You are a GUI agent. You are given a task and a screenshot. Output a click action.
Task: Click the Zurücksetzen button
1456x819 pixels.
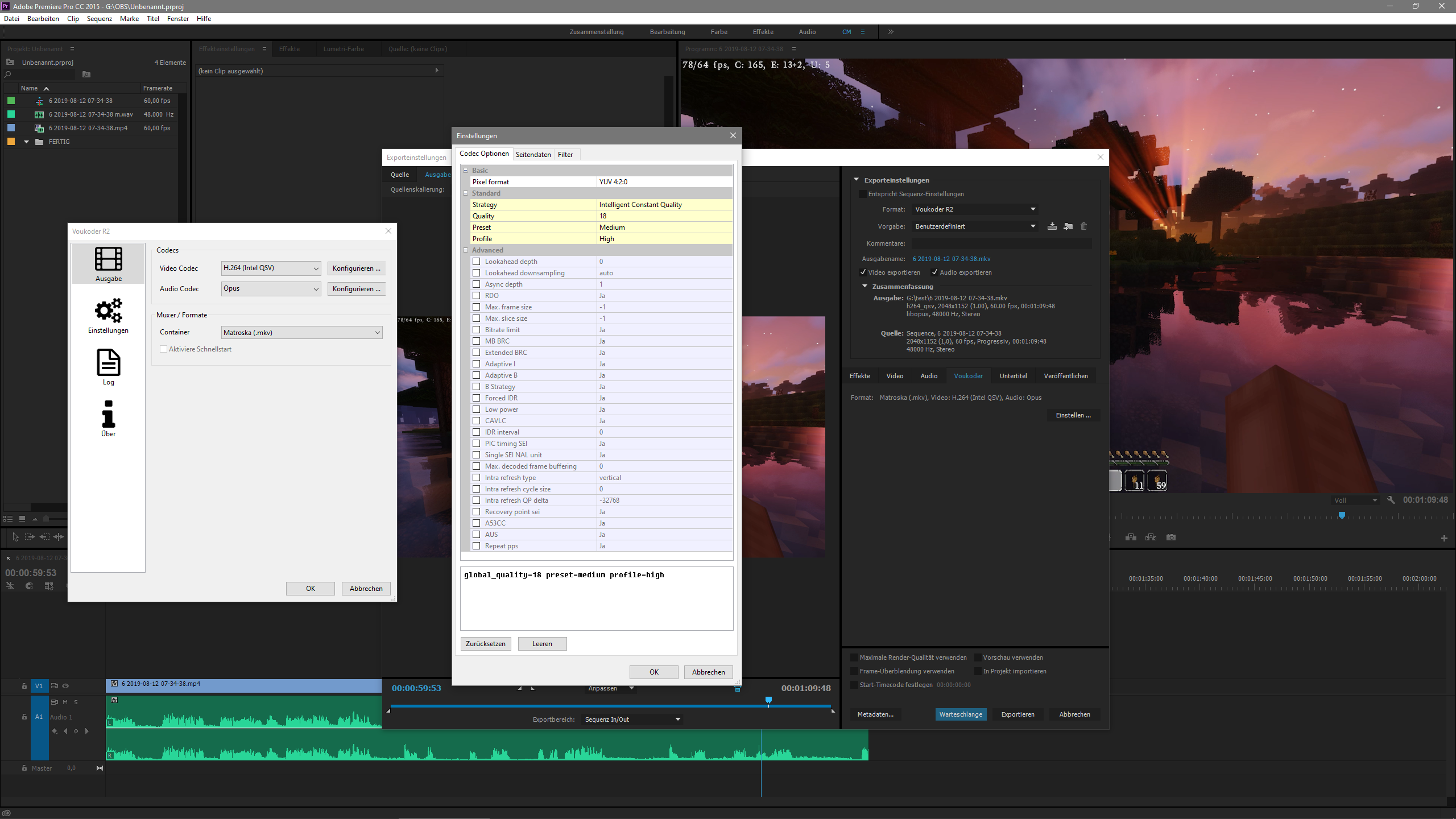point(485,644)
